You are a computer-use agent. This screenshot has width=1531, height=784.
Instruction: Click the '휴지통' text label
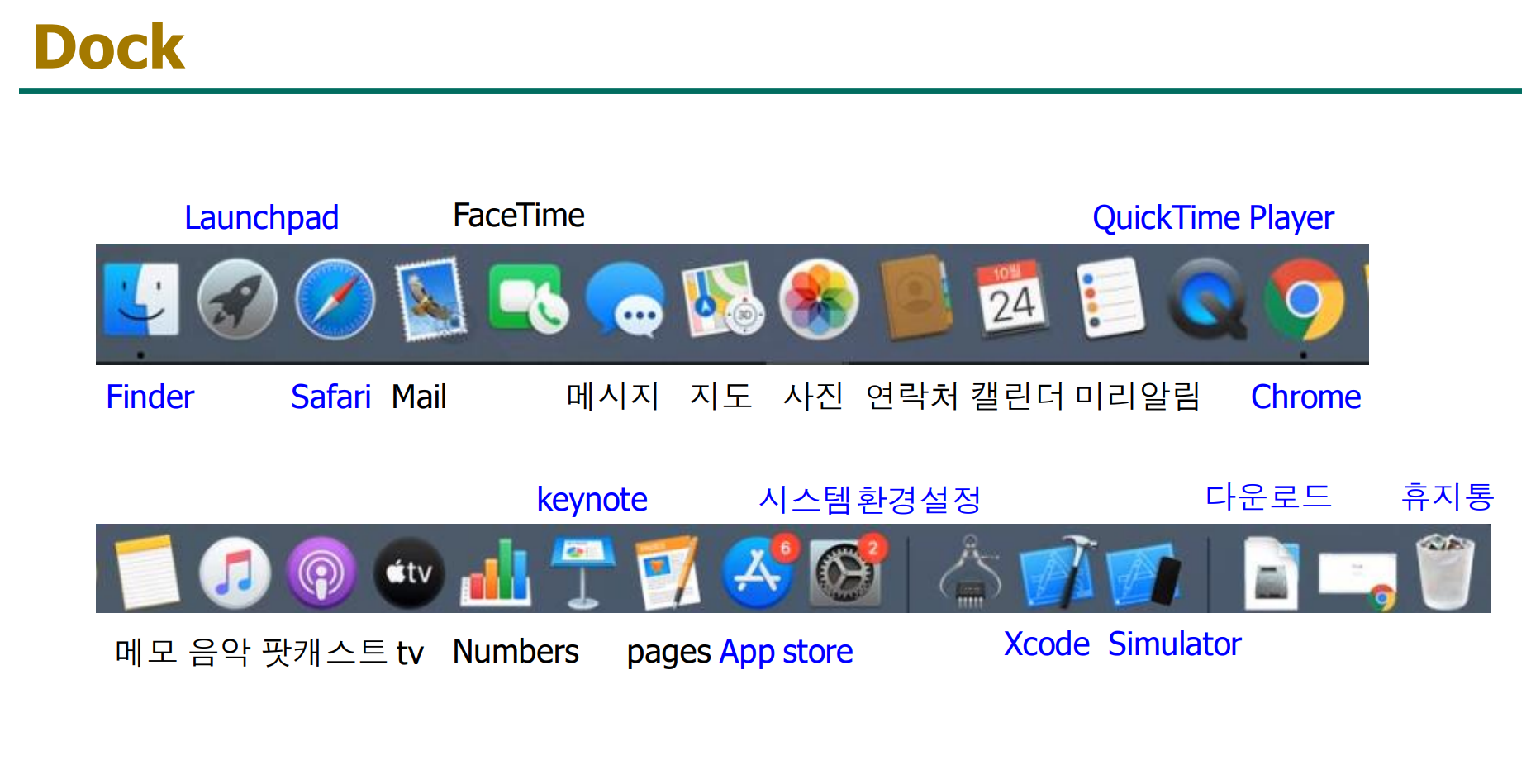1448,497
